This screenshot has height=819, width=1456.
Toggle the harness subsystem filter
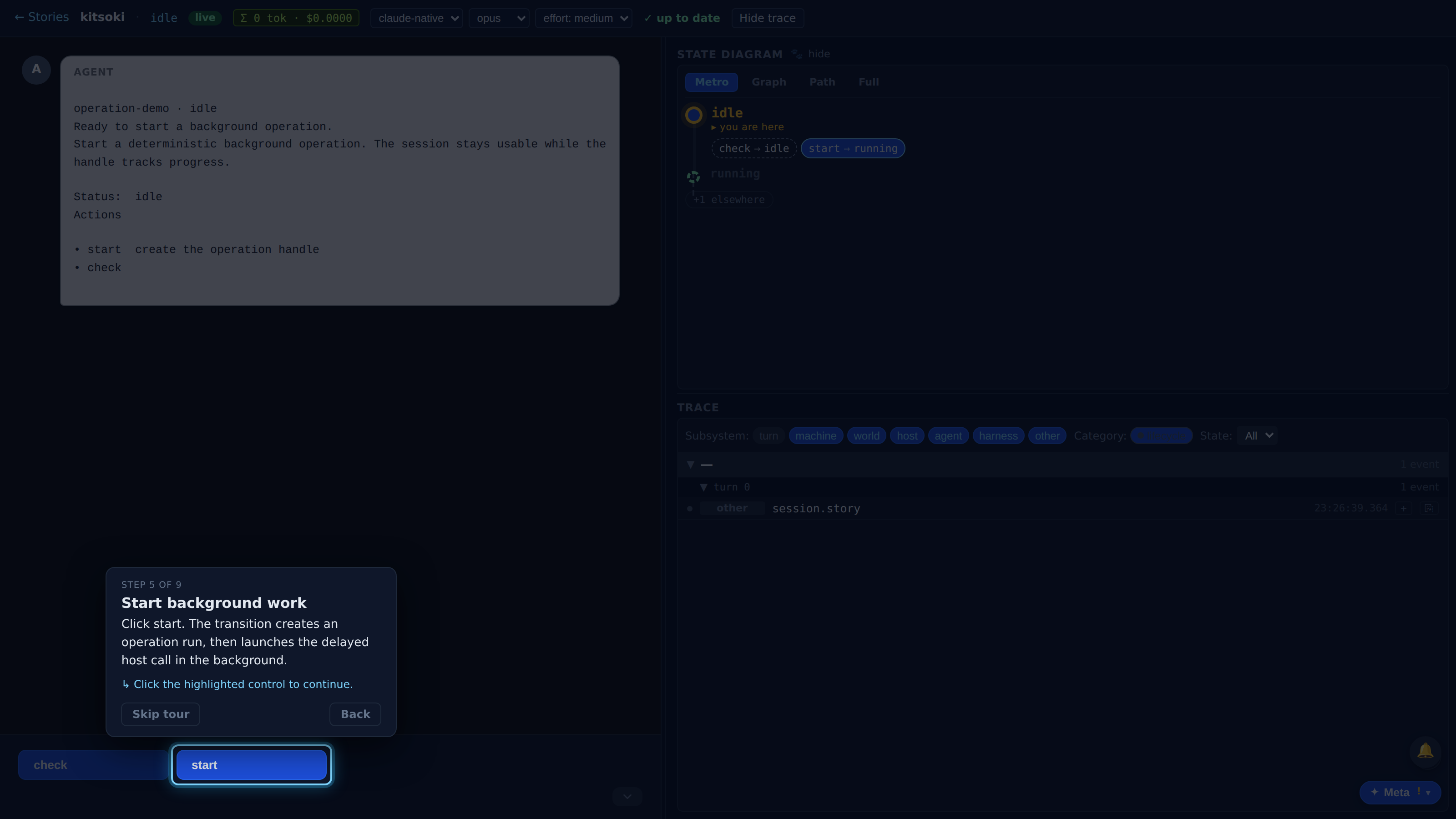point(998,436)
